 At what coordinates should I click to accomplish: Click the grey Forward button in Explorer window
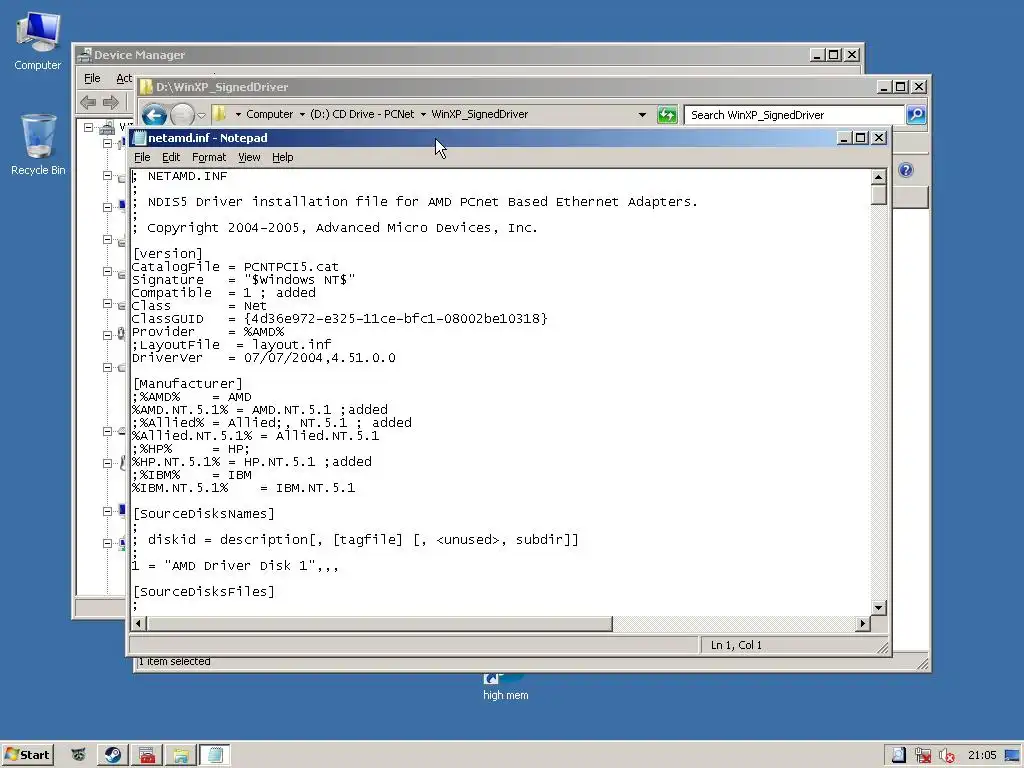pyautogui.click(x=182, y=116)
